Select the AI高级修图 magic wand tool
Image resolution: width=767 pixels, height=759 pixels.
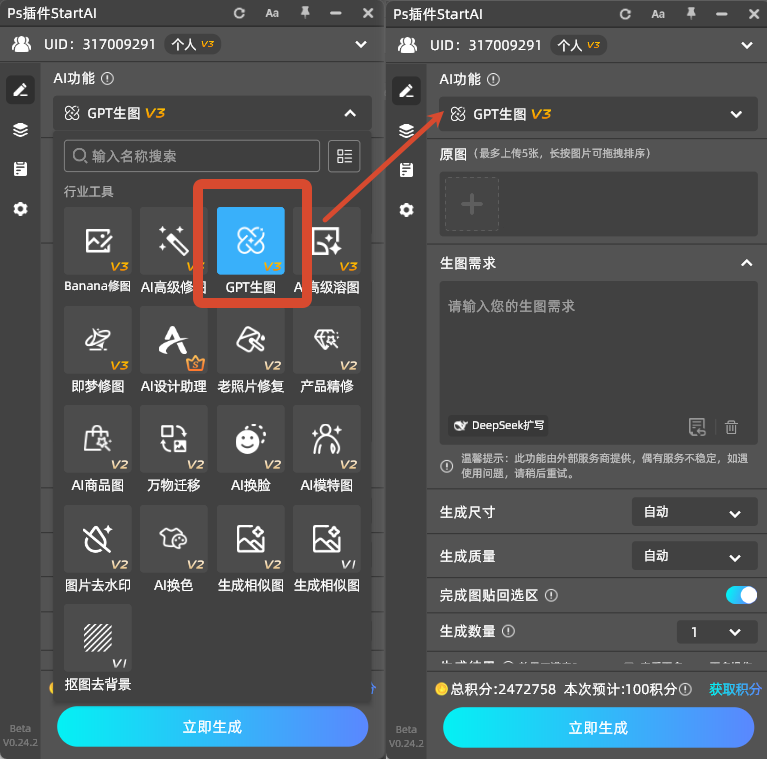pyautogui.click(x=174, y=241)
